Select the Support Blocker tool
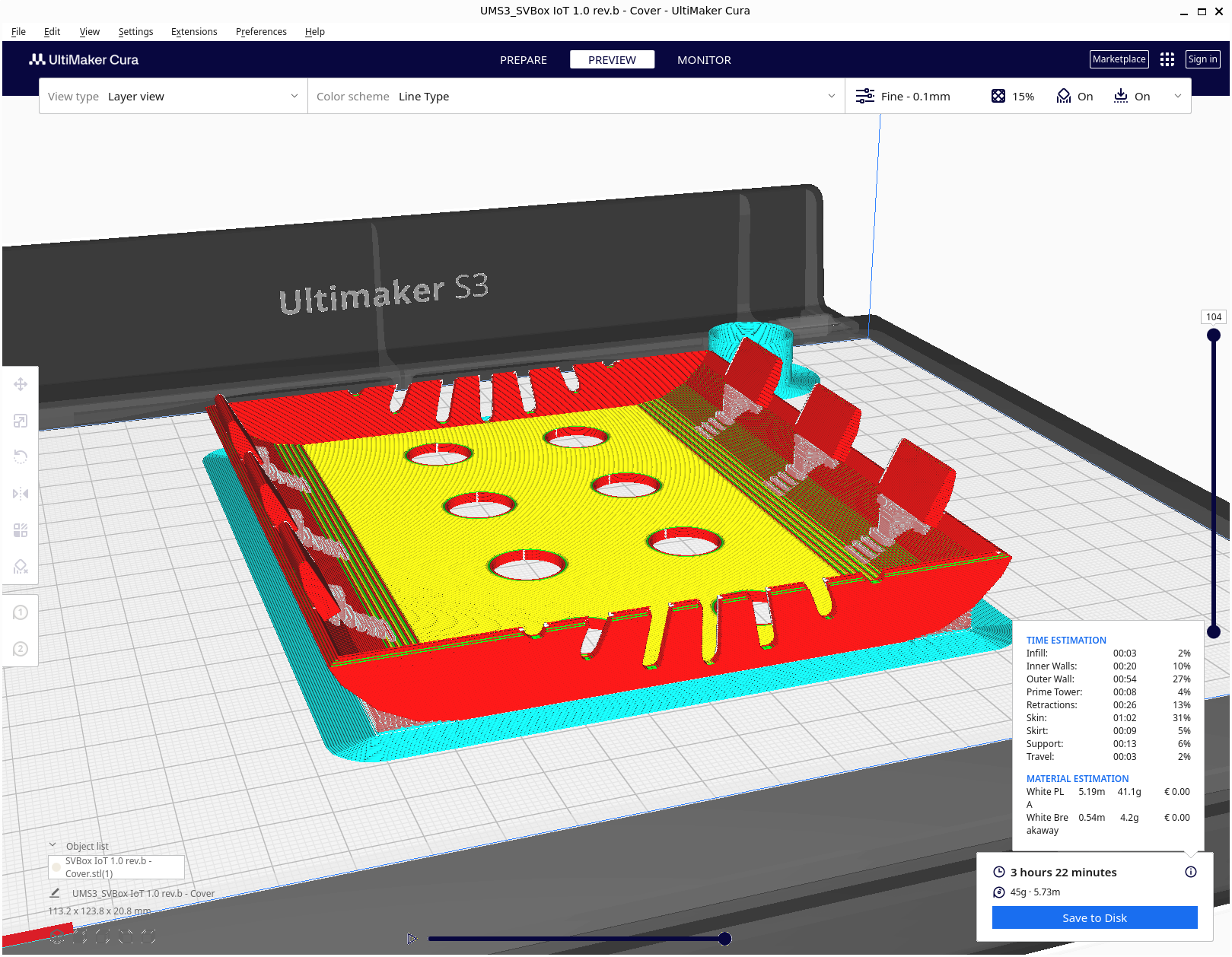The width and height of the screenshot is (1232, 957). click(x=21, y=567)
